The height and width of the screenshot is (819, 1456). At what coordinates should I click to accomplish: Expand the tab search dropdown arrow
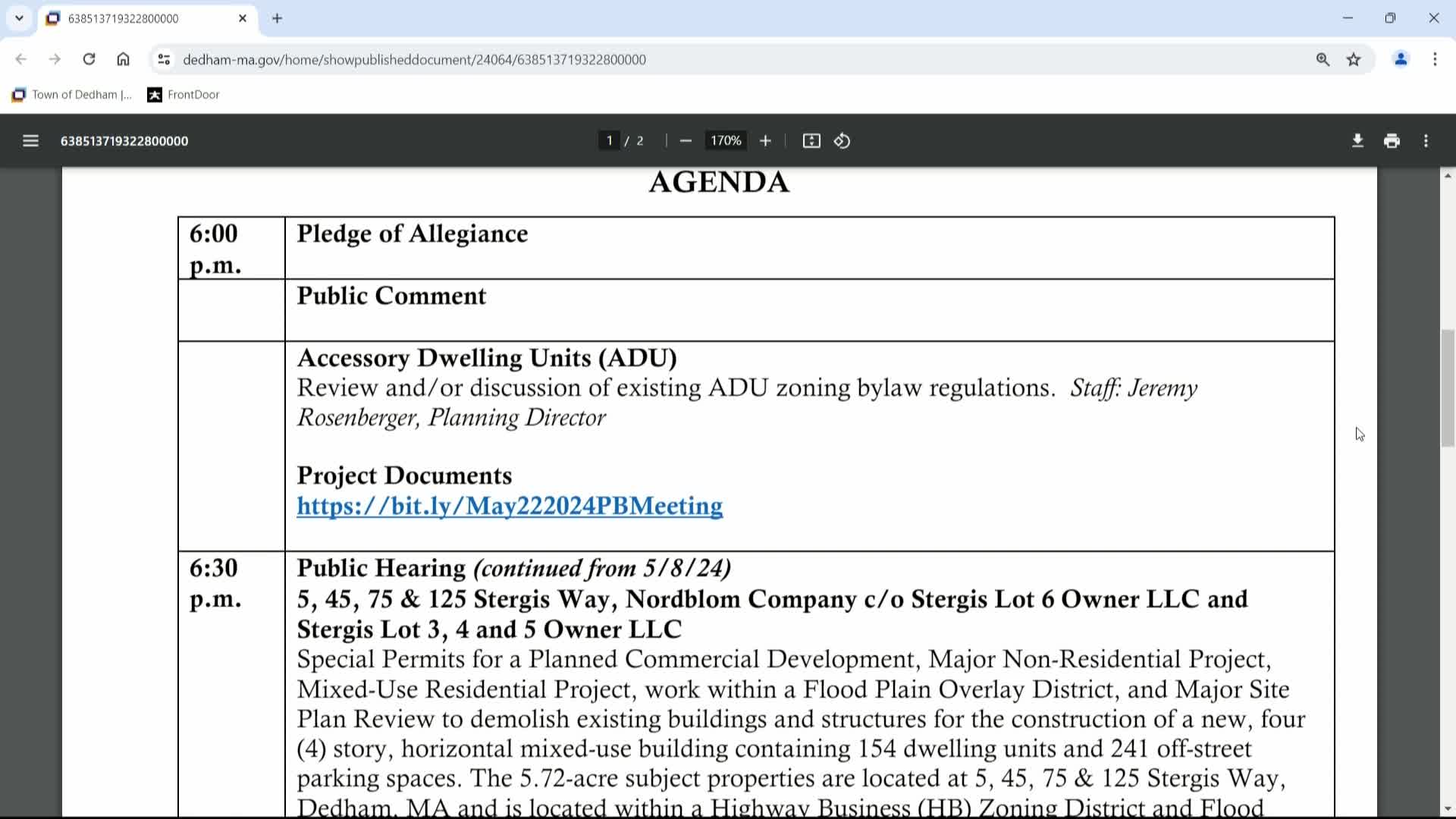point(19,18)
